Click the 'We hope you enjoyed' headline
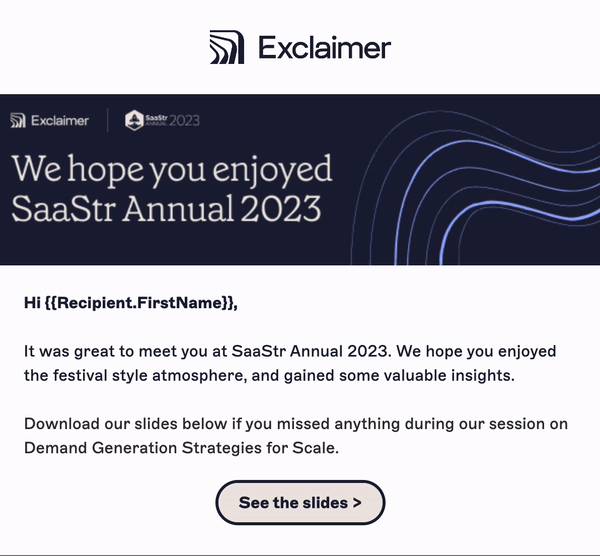 click(x=171, y=169)
